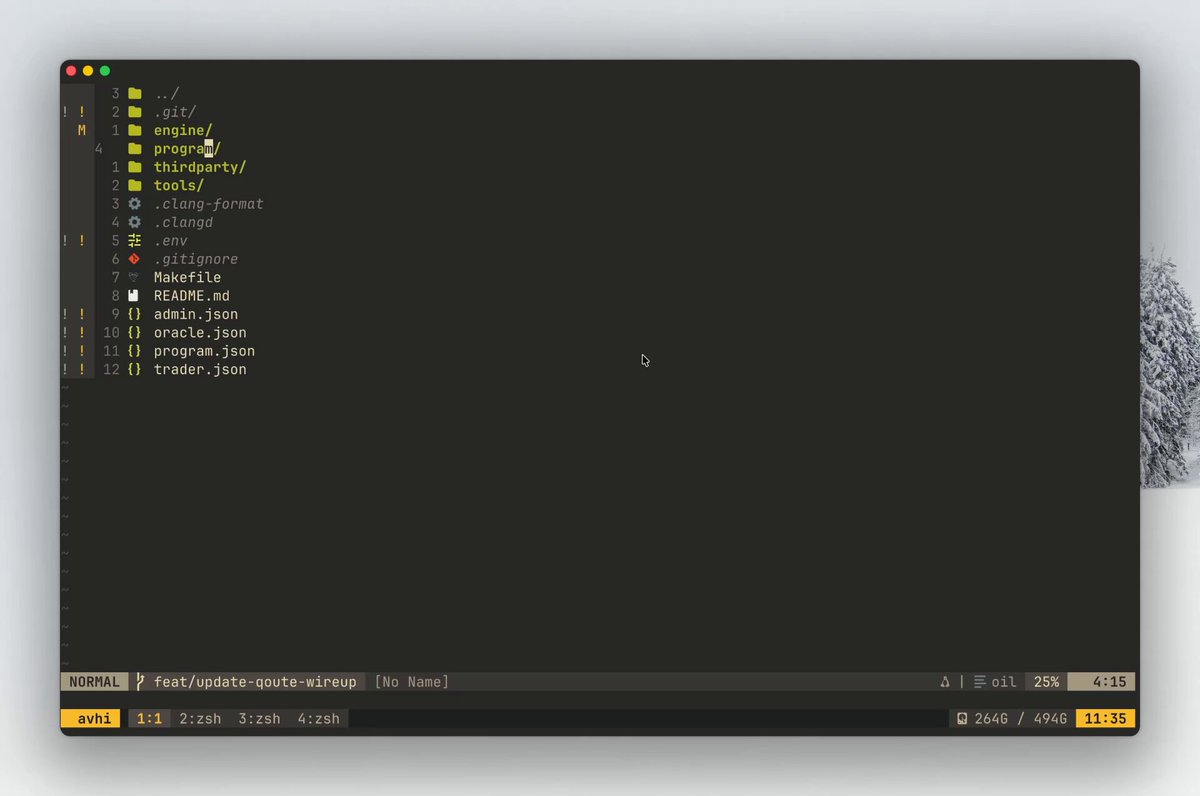Click the braces icon beside program.json
Image resolution: width=1200 pixels, height=796 pixels.
[135, 351]
